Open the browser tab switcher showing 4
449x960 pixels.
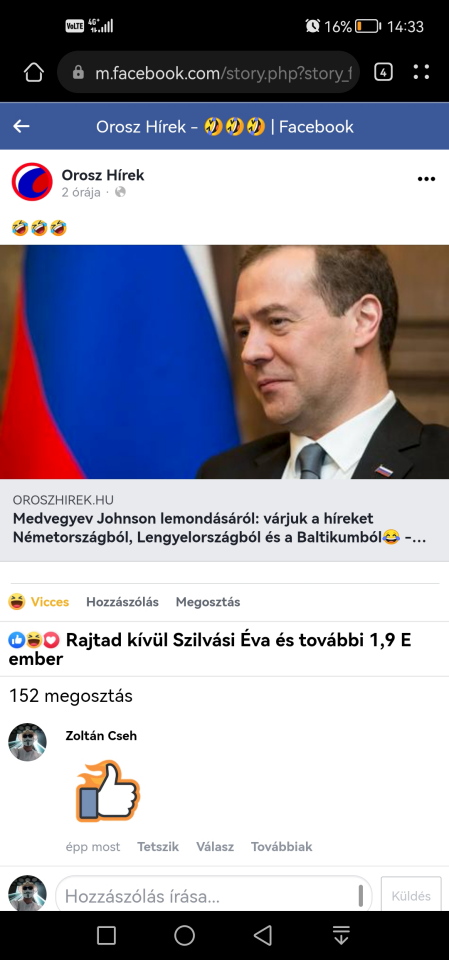pos(383,72)
